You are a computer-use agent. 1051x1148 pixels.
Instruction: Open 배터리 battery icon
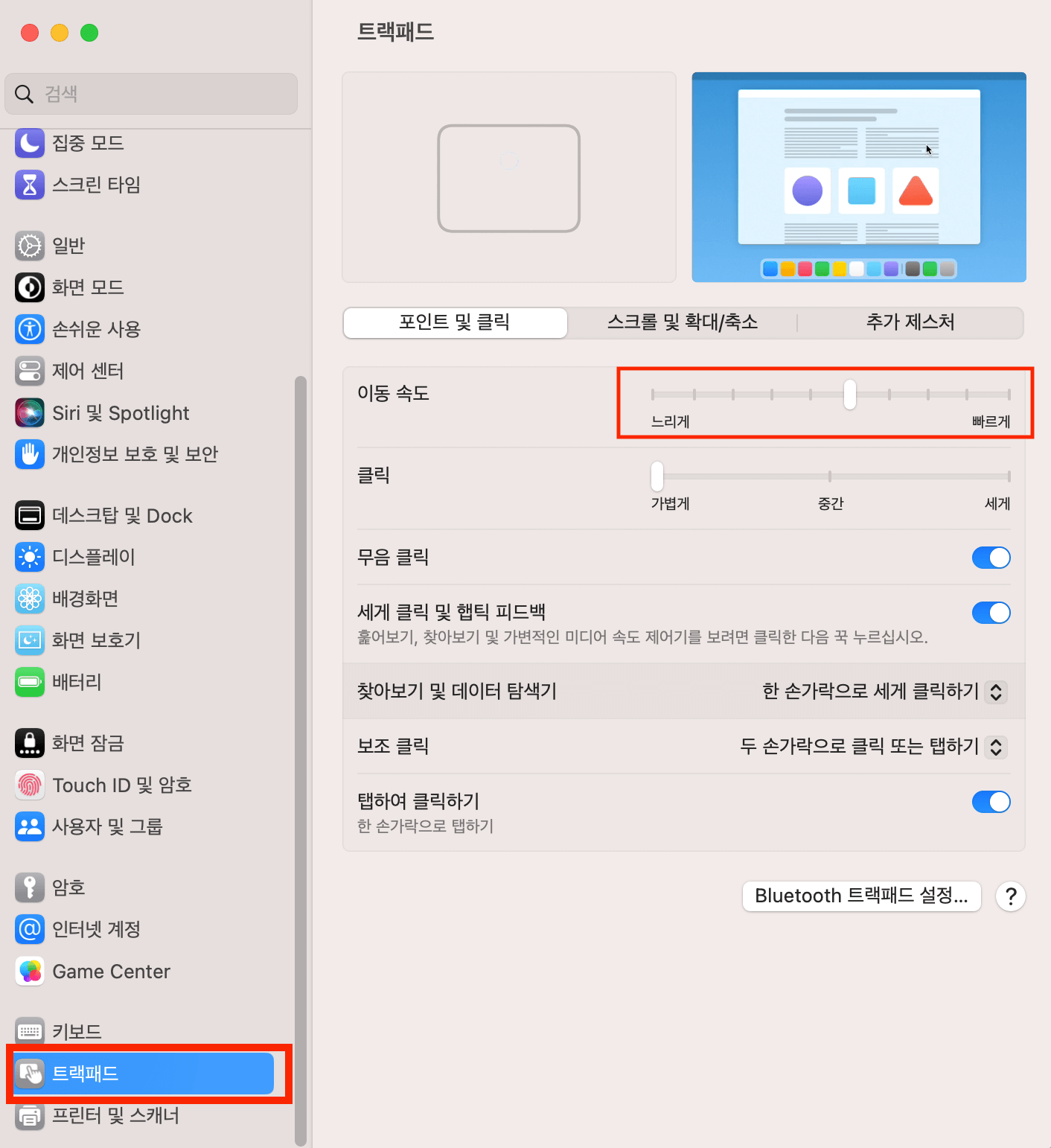(x=30, y=682)
